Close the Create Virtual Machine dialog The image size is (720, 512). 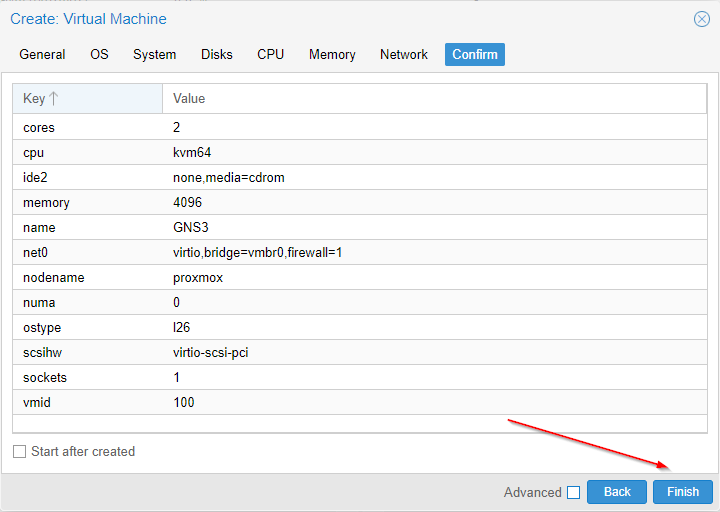(x=702, y=19)
